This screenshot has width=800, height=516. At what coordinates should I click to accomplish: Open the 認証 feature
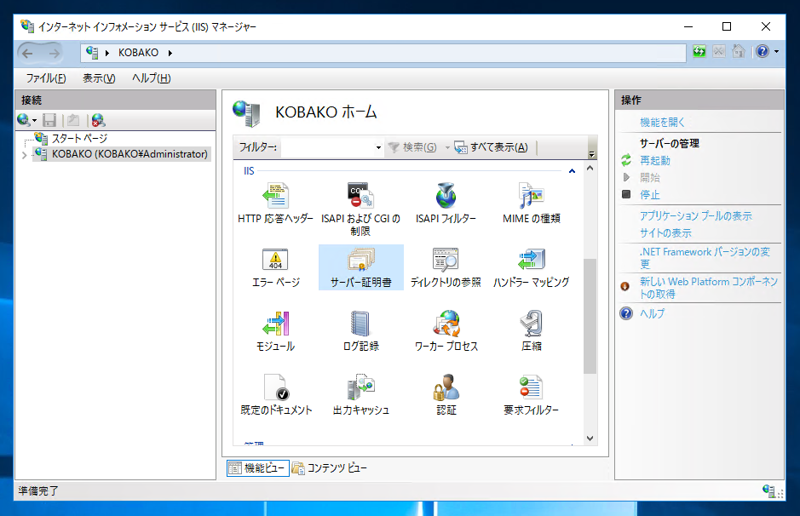[446, 395]
